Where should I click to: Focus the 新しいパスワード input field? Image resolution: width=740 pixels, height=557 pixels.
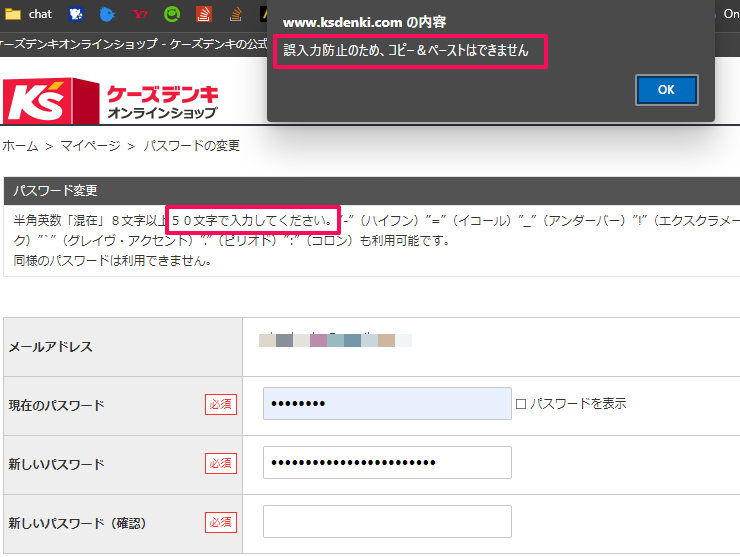point(387,463)
